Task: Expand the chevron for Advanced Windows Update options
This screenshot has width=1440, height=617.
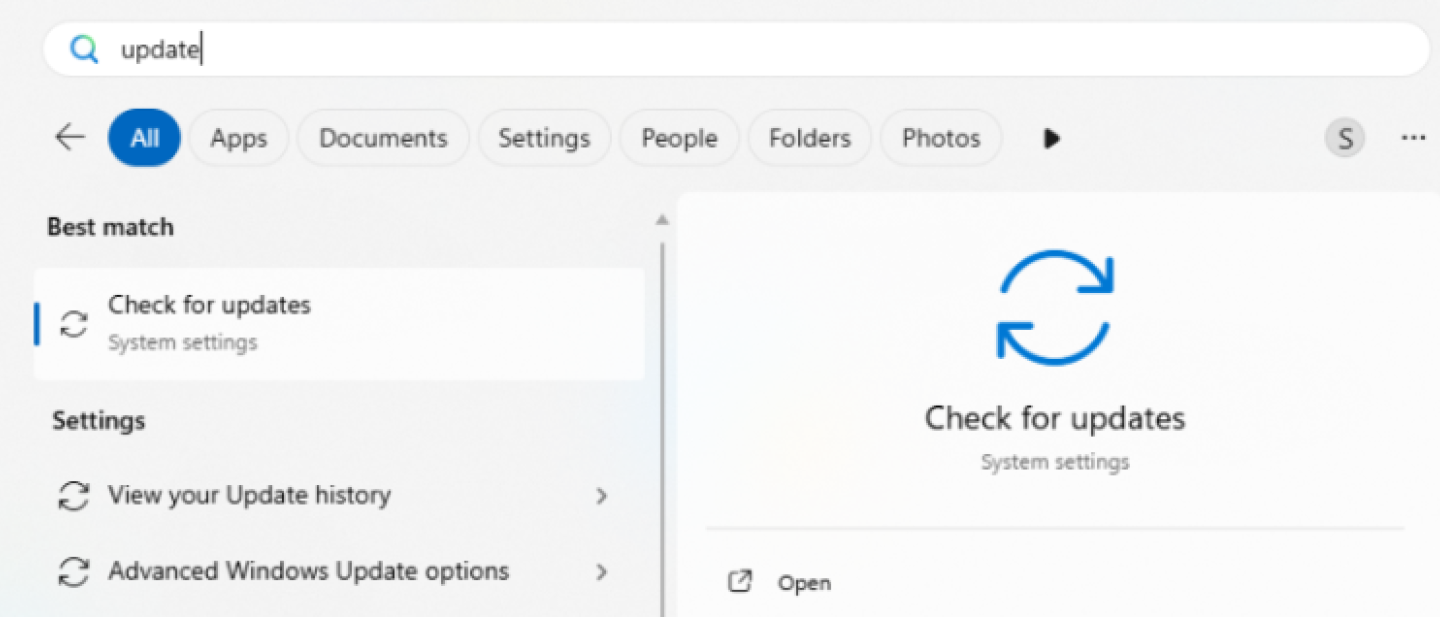Action: tap(601, 572)
